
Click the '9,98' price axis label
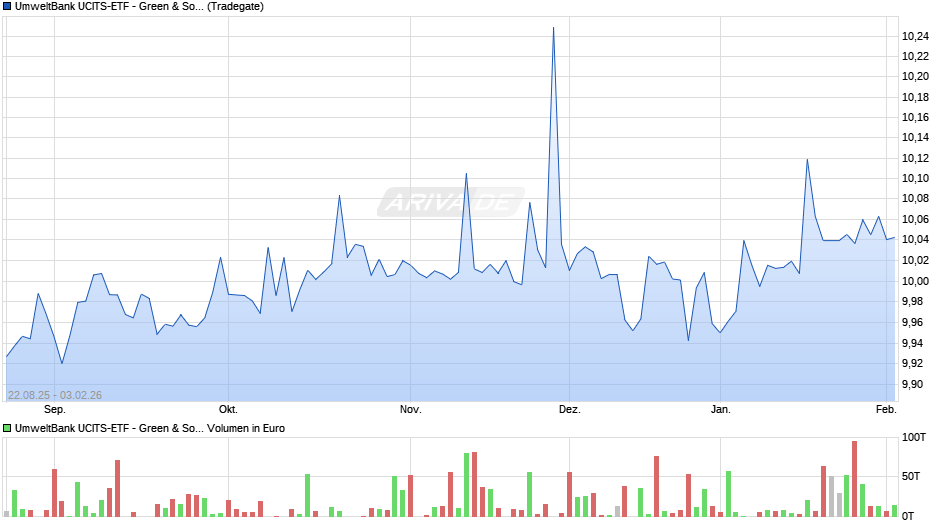coord(913,302)
